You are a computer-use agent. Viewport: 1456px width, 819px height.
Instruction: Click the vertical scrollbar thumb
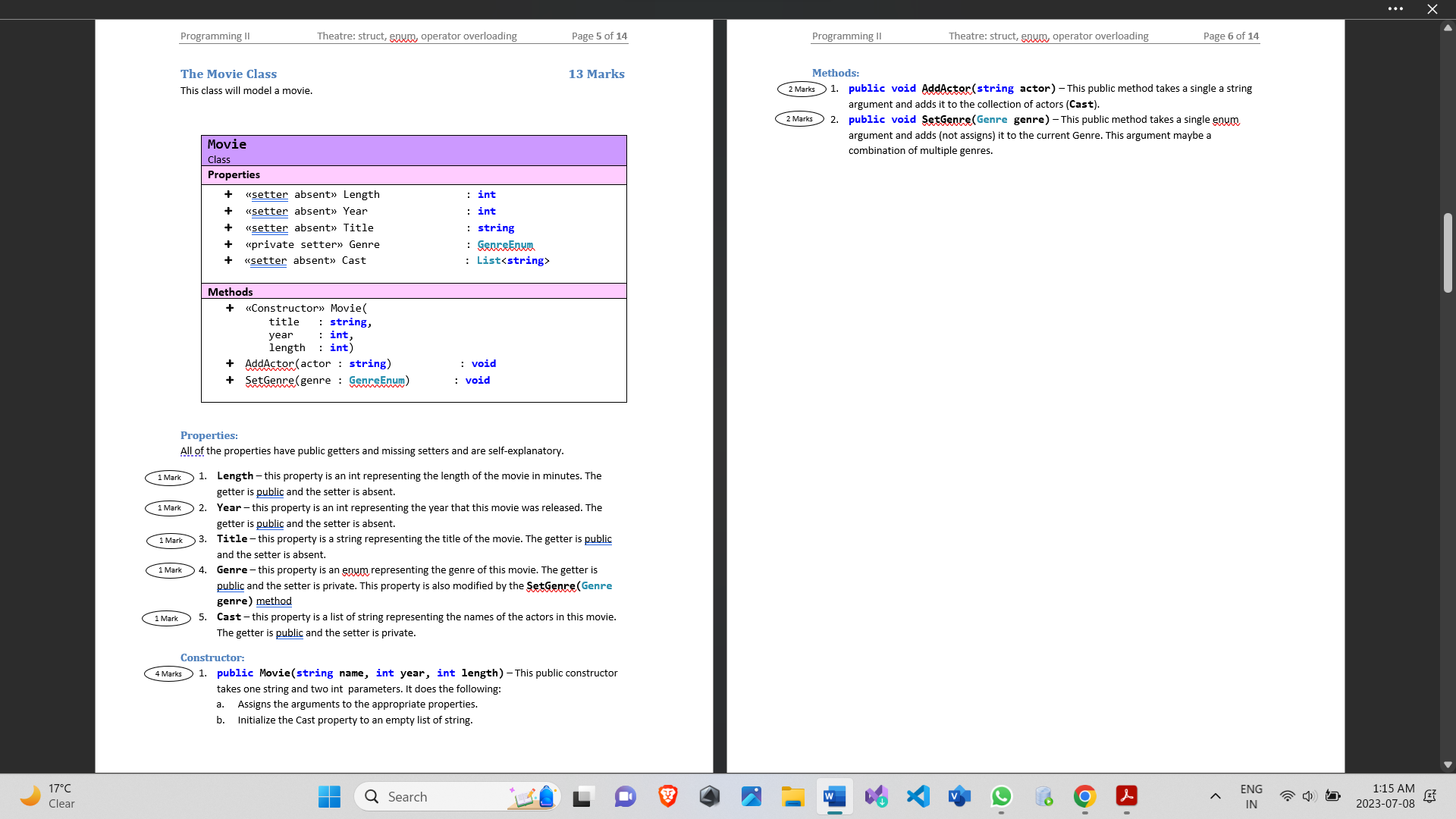pos(1447,253)
